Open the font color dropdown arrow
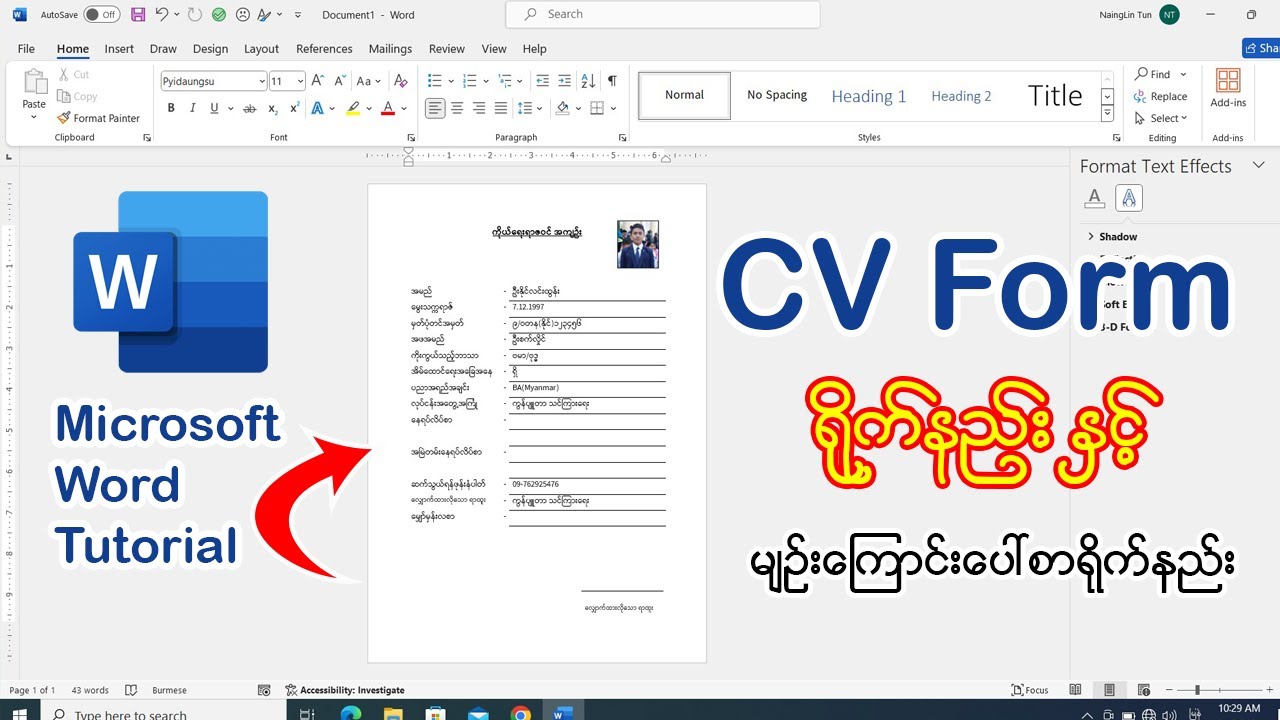The width and height of the screenshot is (1280, 720). point(404,108)
